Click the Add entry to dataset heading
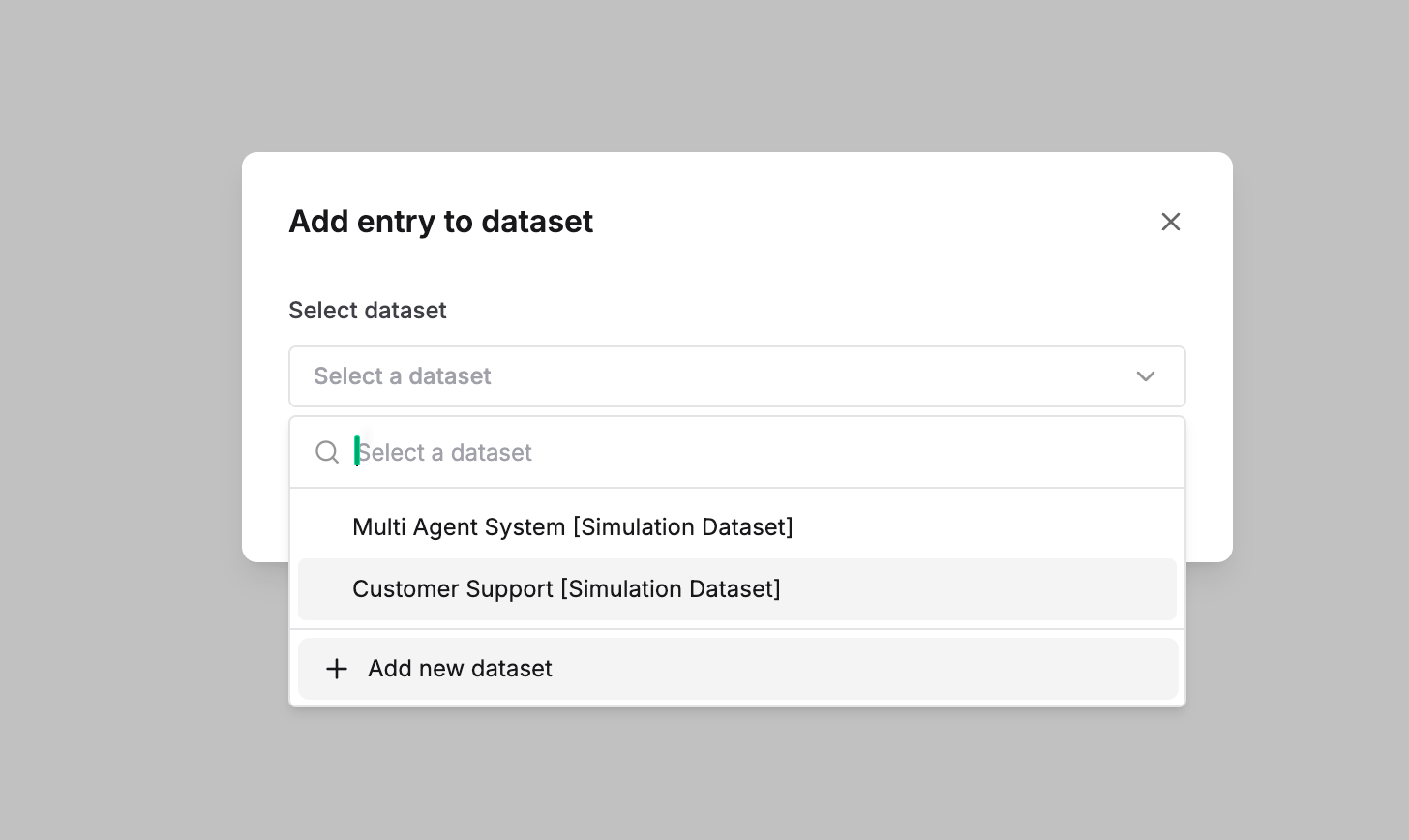 pyautogui.click(x=440, y=222)
